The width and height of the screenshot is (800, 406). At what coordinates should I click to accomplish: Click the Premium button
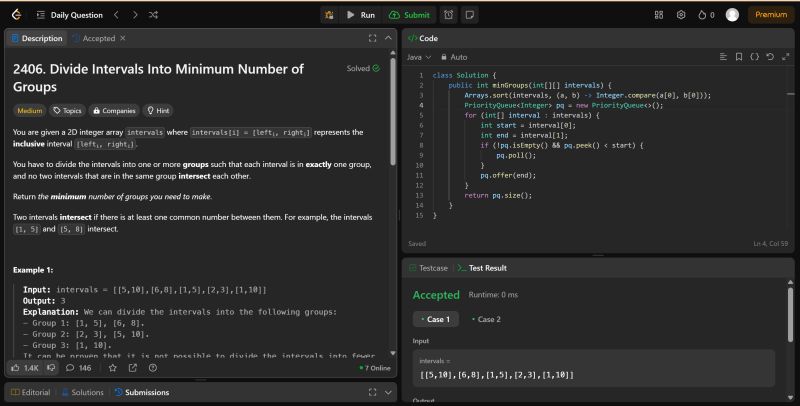[x=771, y=15]
